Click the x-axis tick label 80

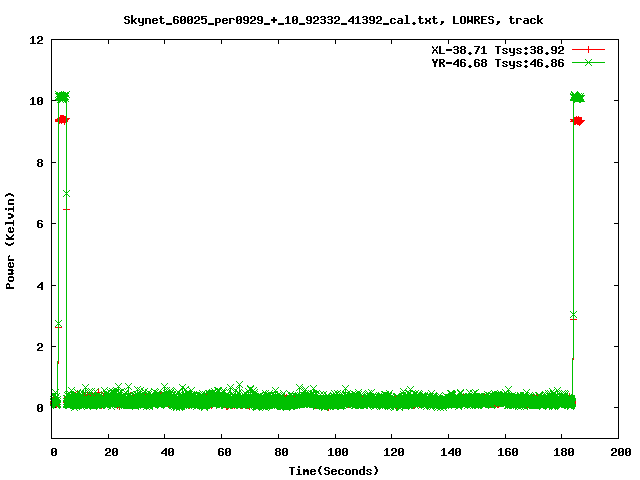[281, 452]
